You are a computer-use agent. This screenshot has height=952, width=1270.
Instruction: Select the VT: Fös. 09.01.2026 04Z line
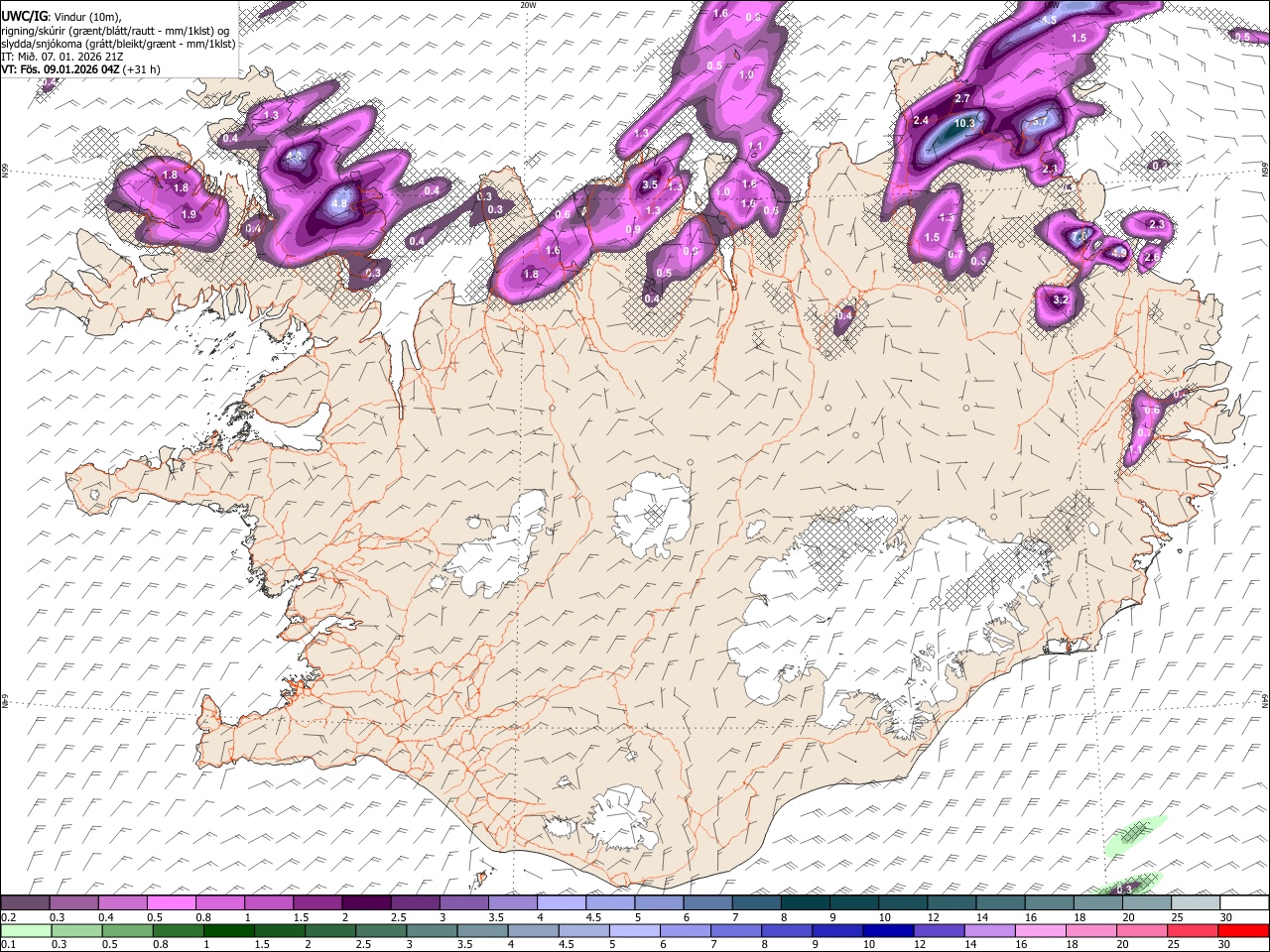(x=81, y=69)
